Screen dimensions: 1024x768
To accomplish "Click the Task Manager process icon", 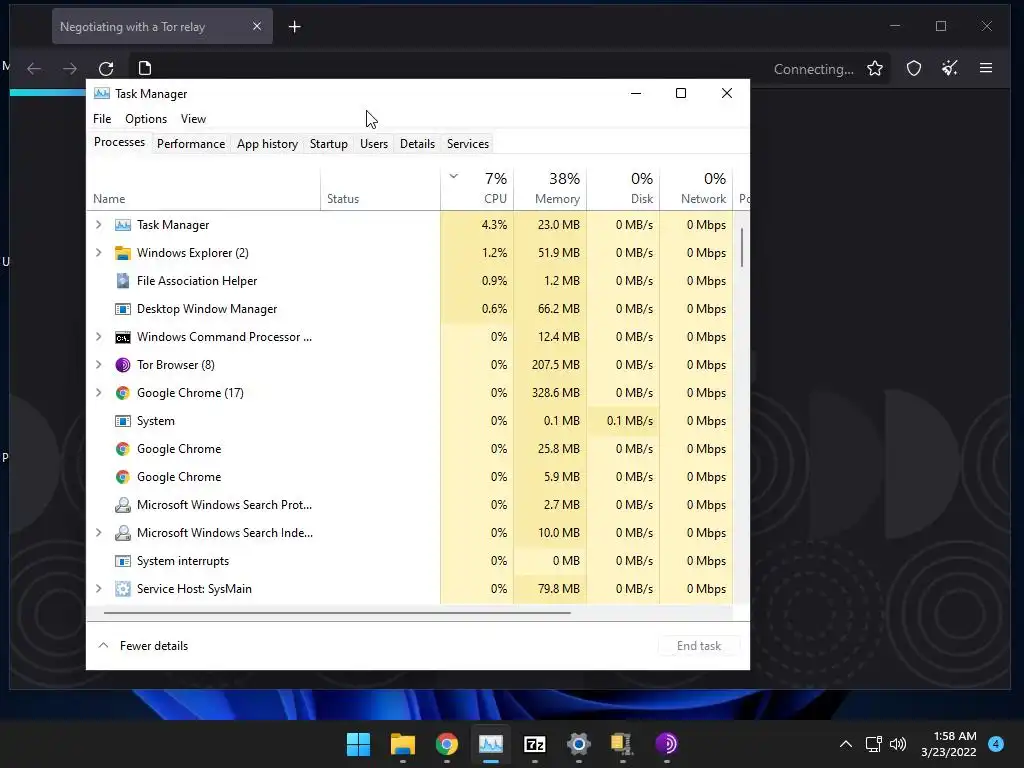I will pyautogui.click(x=123, y=225).
